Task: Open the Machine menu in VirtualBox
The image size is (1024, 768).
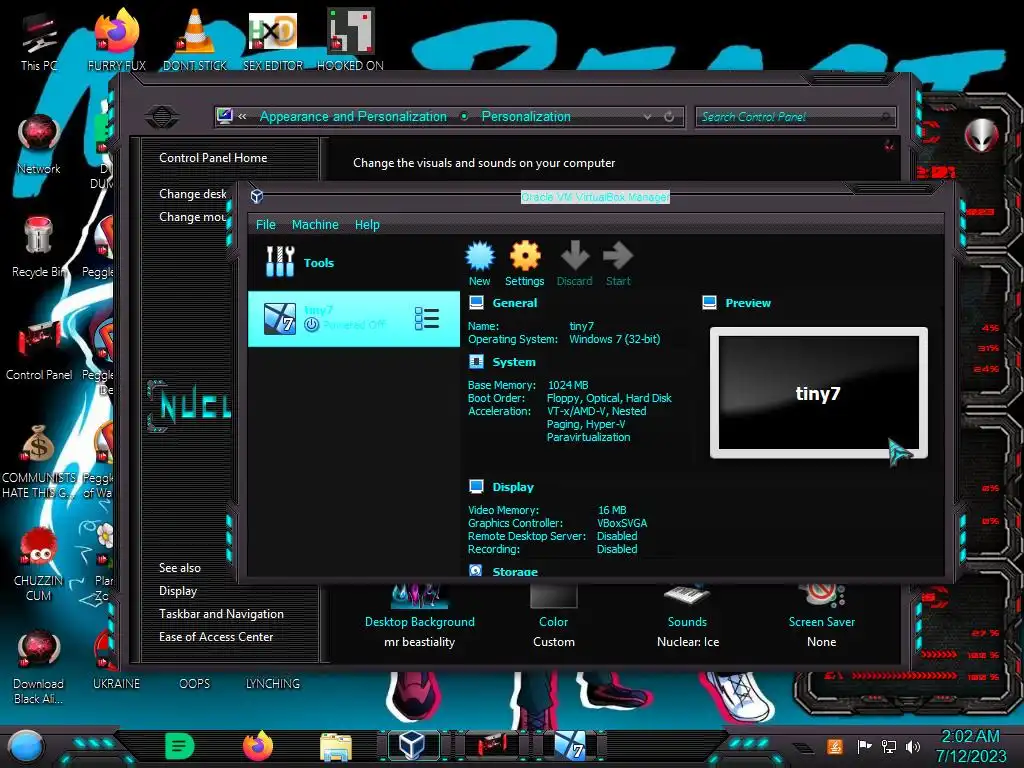Action: coord(315,225)
